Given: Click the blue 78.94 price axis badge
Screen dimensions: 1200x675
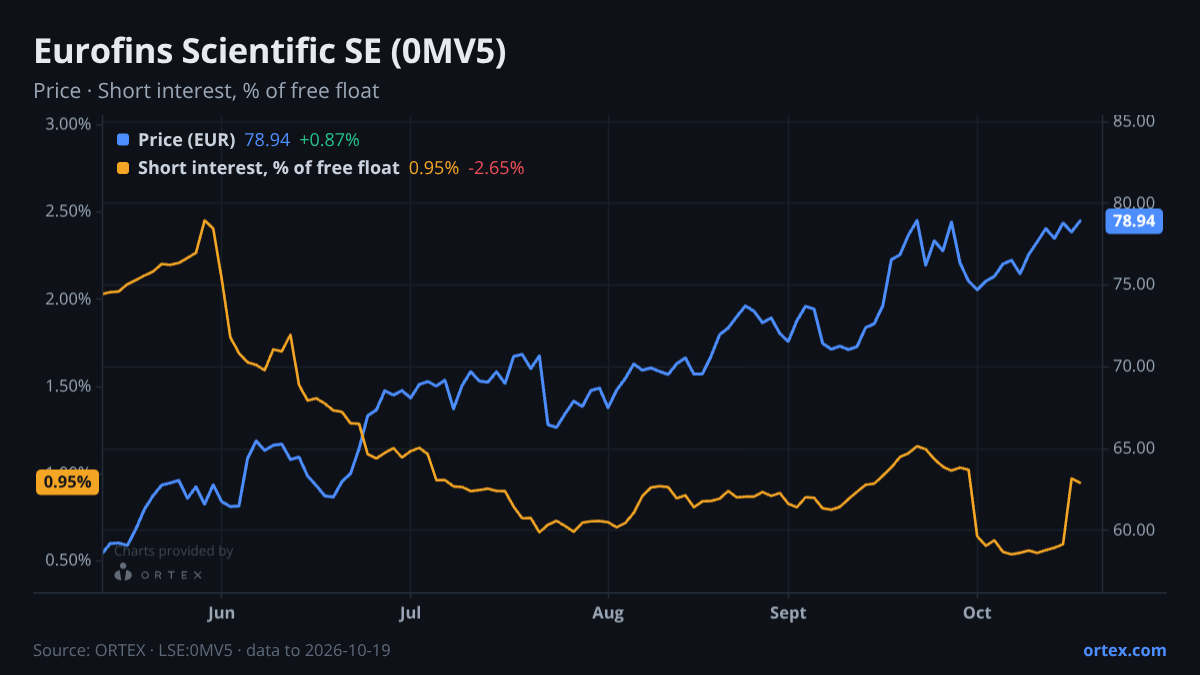Looking at the screenshot, I should (1134, 221).
